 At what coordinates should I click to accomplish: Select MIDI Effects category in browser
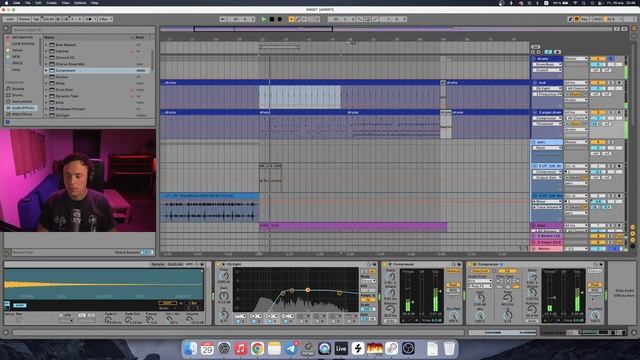[x=22, y=114]
